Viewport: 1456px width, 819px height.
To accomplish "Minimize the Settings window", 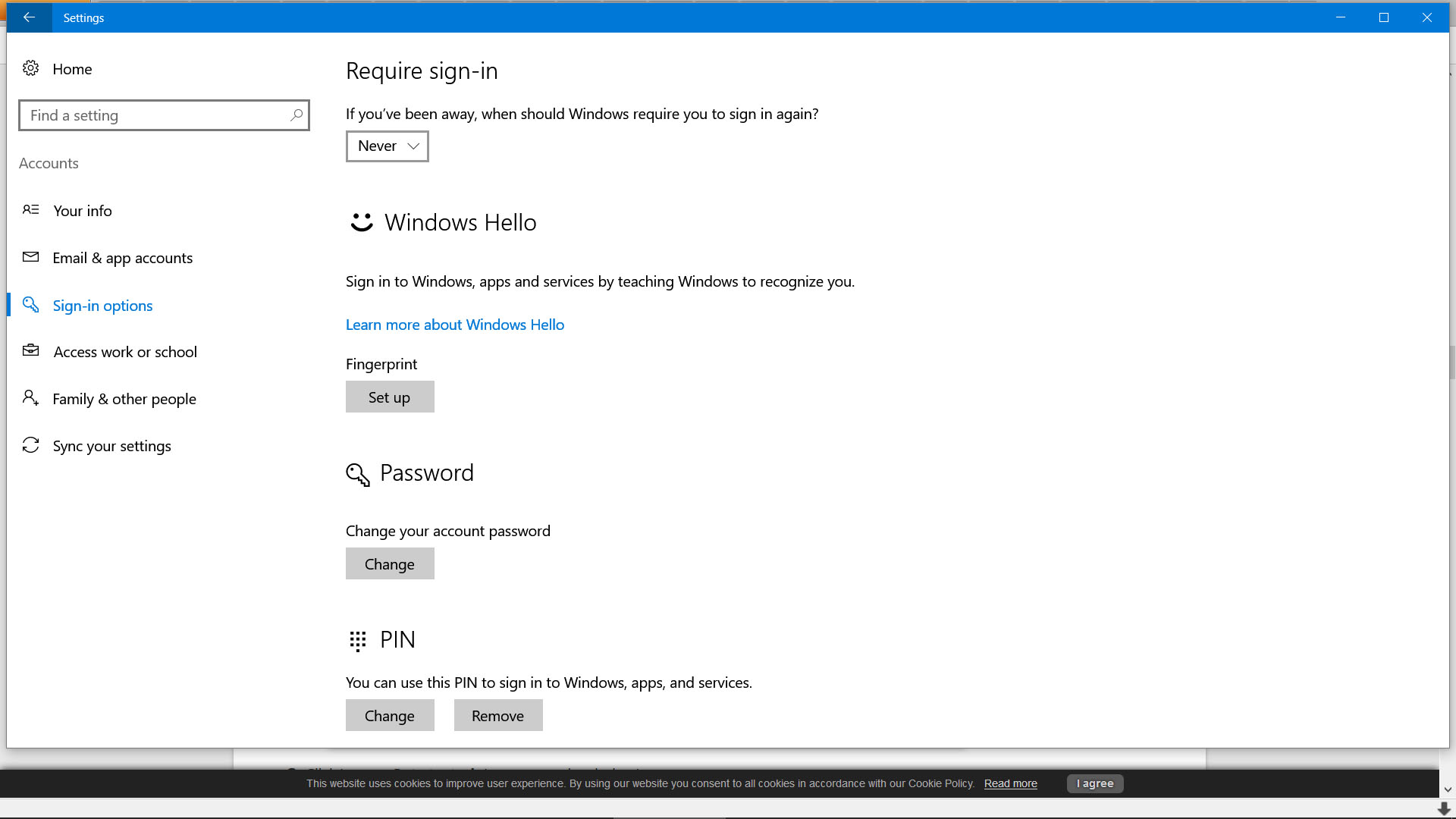I will click(1341, 17).
